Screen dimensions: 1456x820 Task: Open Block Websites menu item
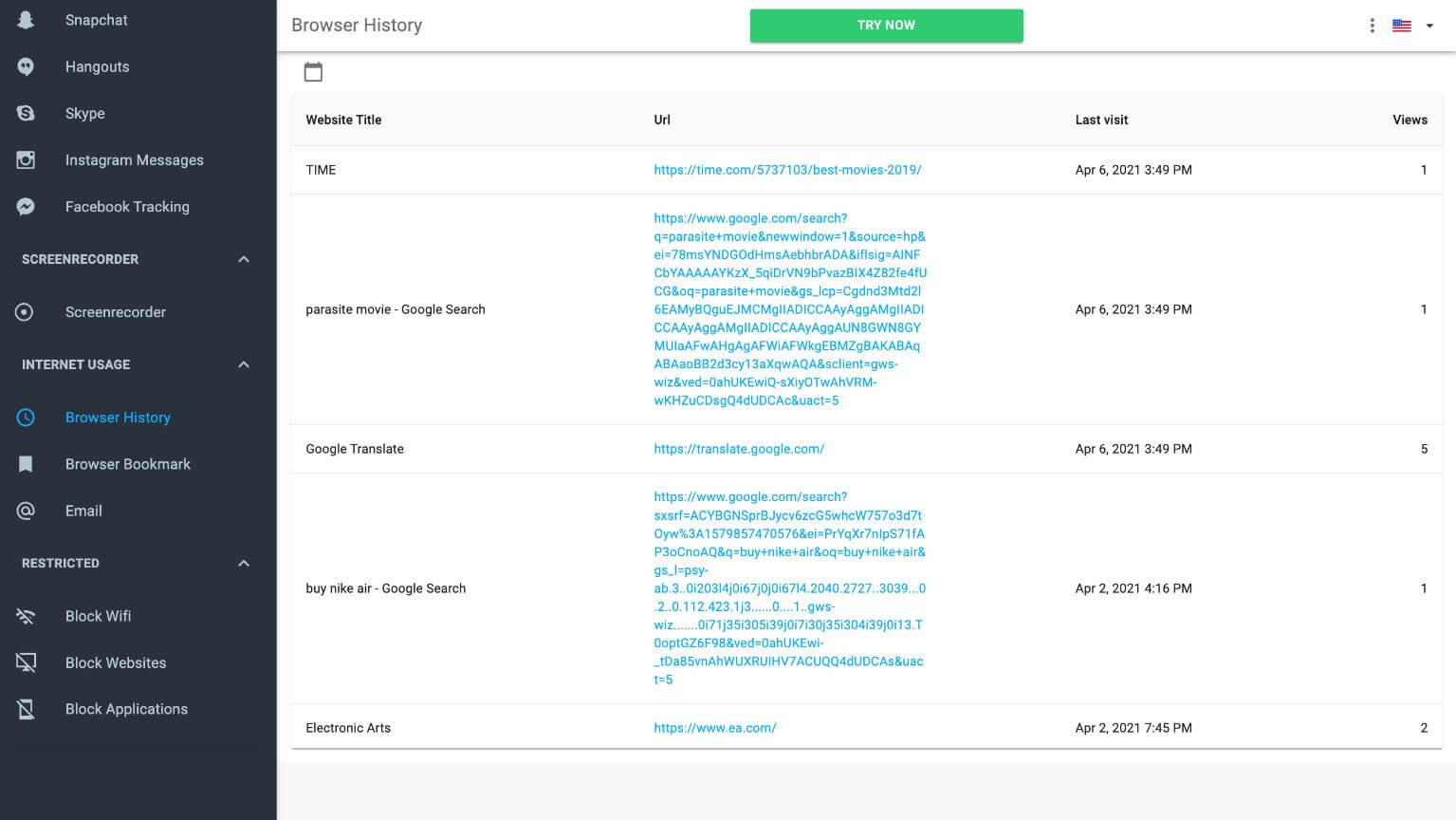[x=115, y=662]
